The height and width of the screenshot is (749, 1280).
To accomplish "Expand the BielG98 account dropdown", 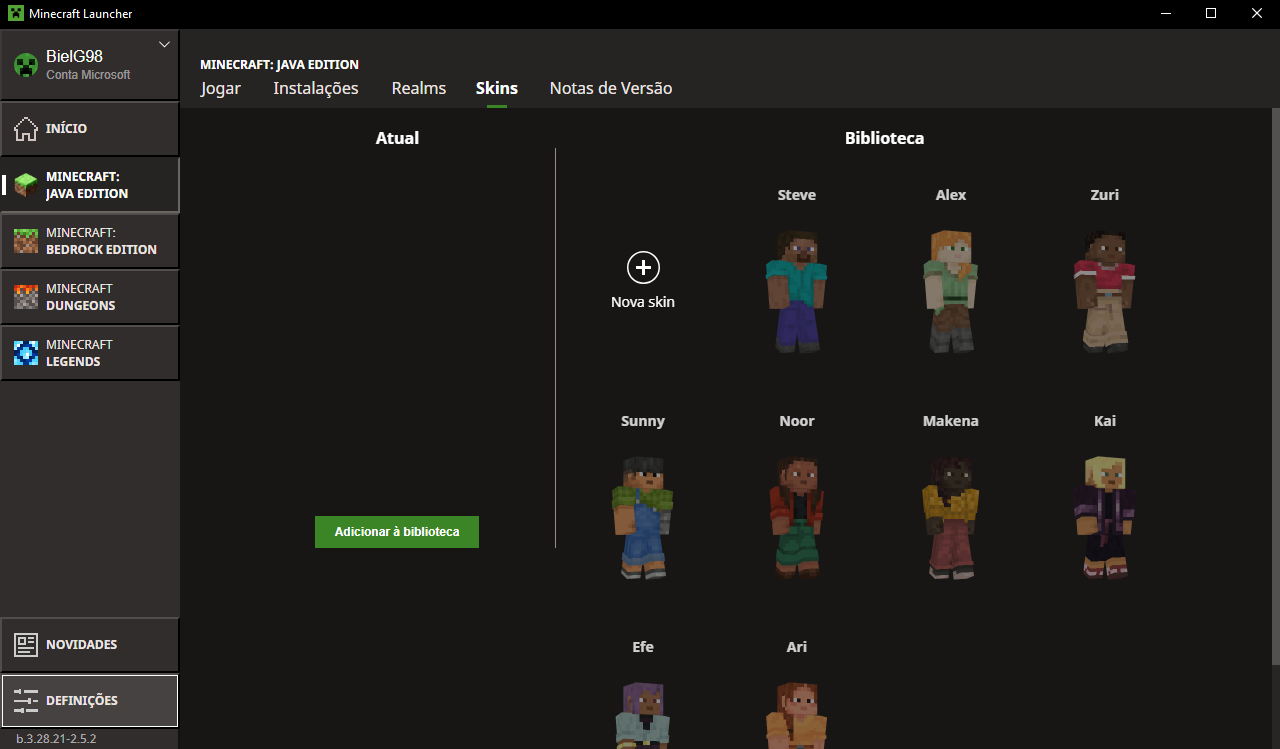I will 165,45.
